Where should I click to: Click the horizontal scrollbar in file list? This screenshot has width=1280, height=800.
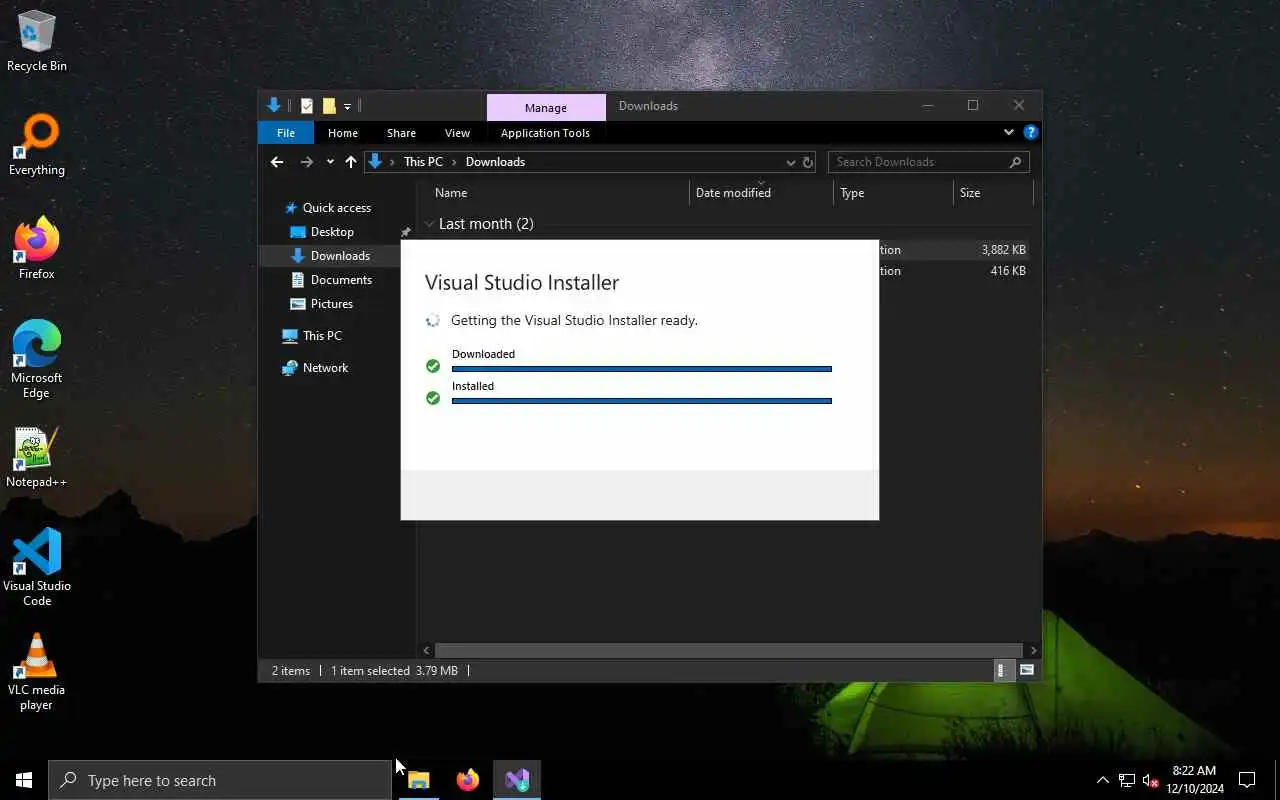729,650
